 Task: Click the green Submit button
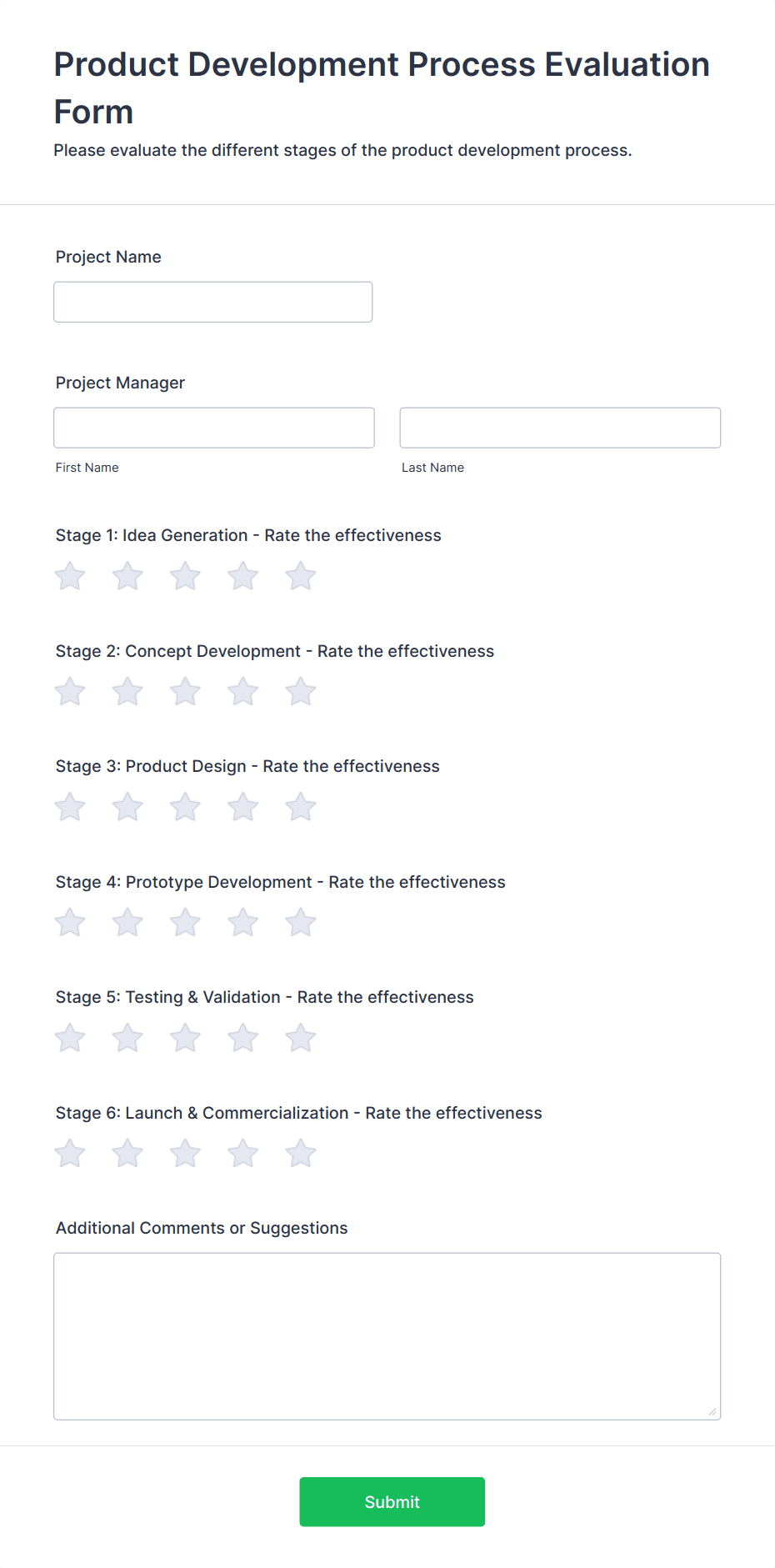click(x=392, y=1502)
